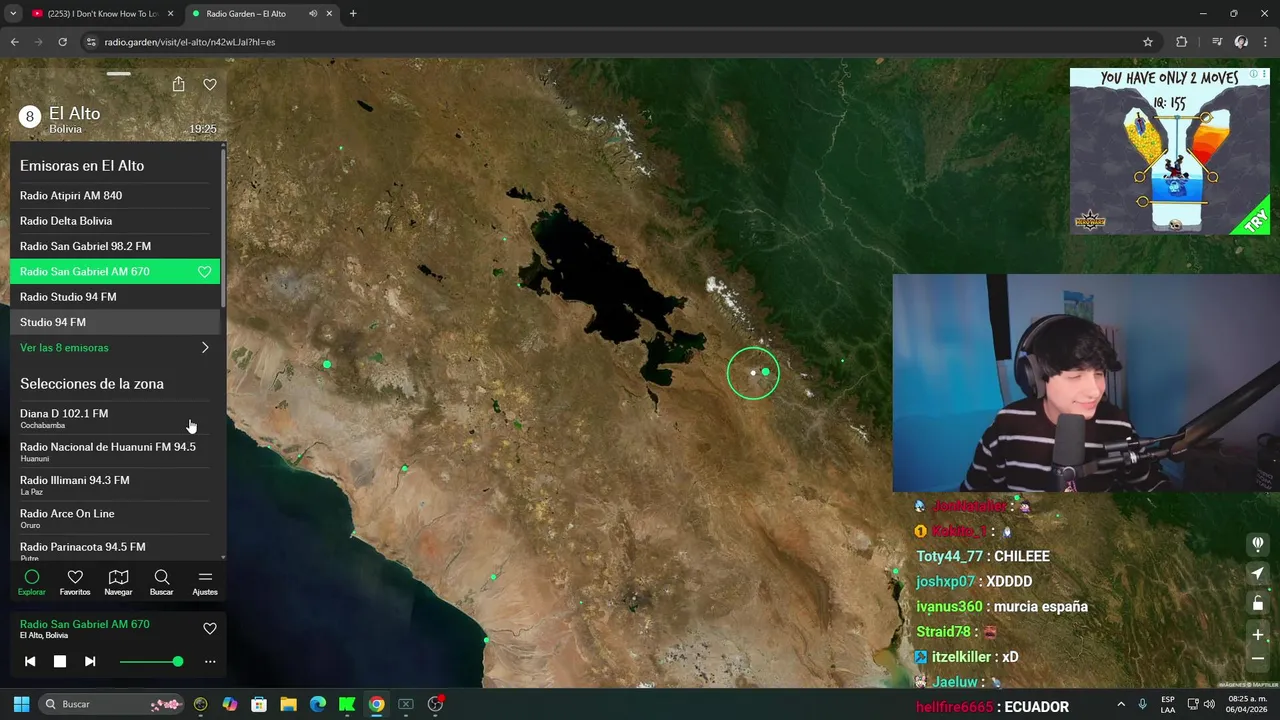Open the Explorar tab

tap(32, 583)
